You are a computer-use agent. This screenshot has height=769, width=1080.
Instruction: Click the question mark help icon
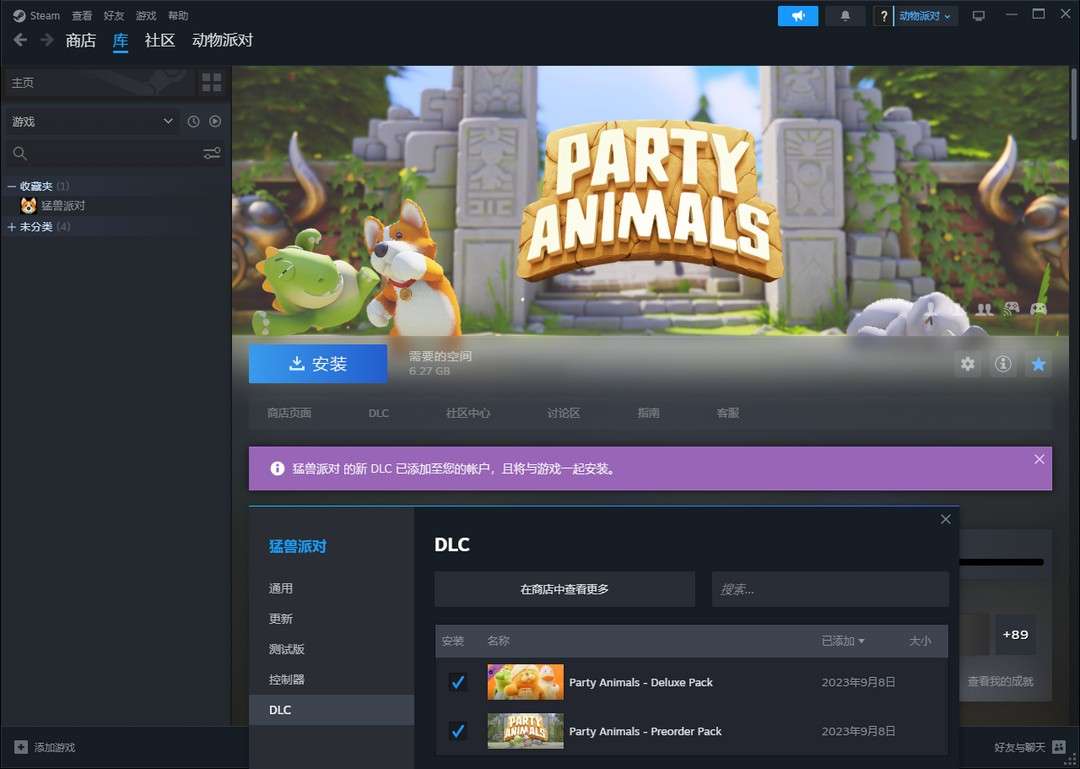coord(884,16)
